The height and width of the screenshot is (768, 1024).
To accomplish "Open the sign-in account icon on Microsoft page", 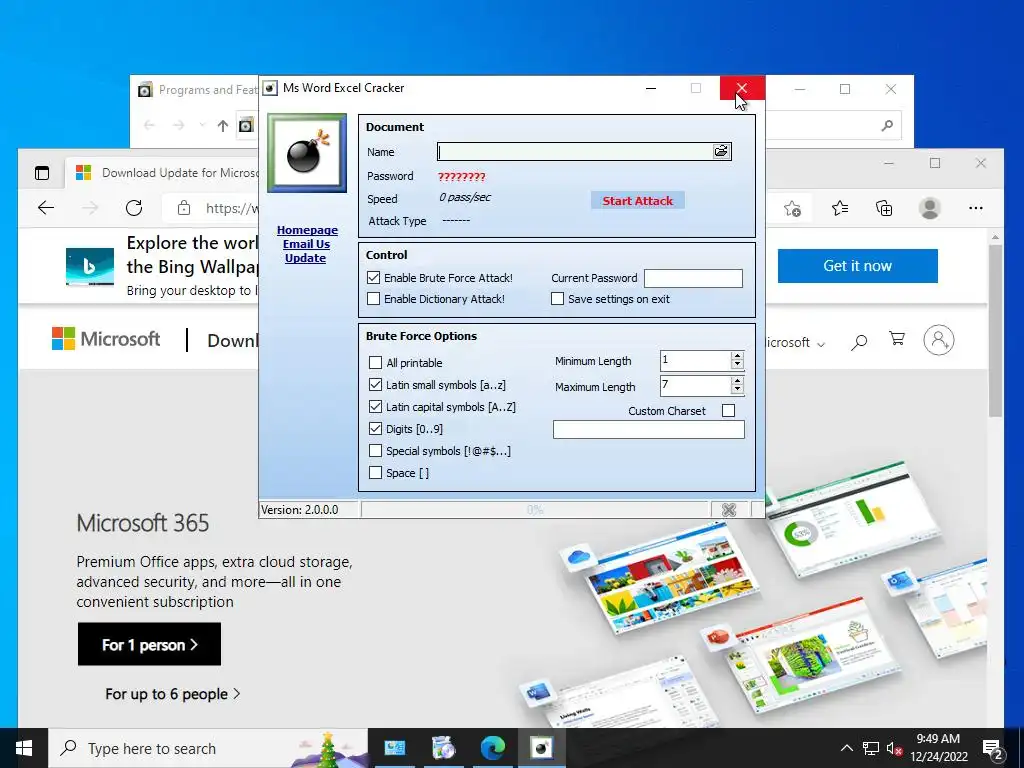I will click(x=938, y=340).
